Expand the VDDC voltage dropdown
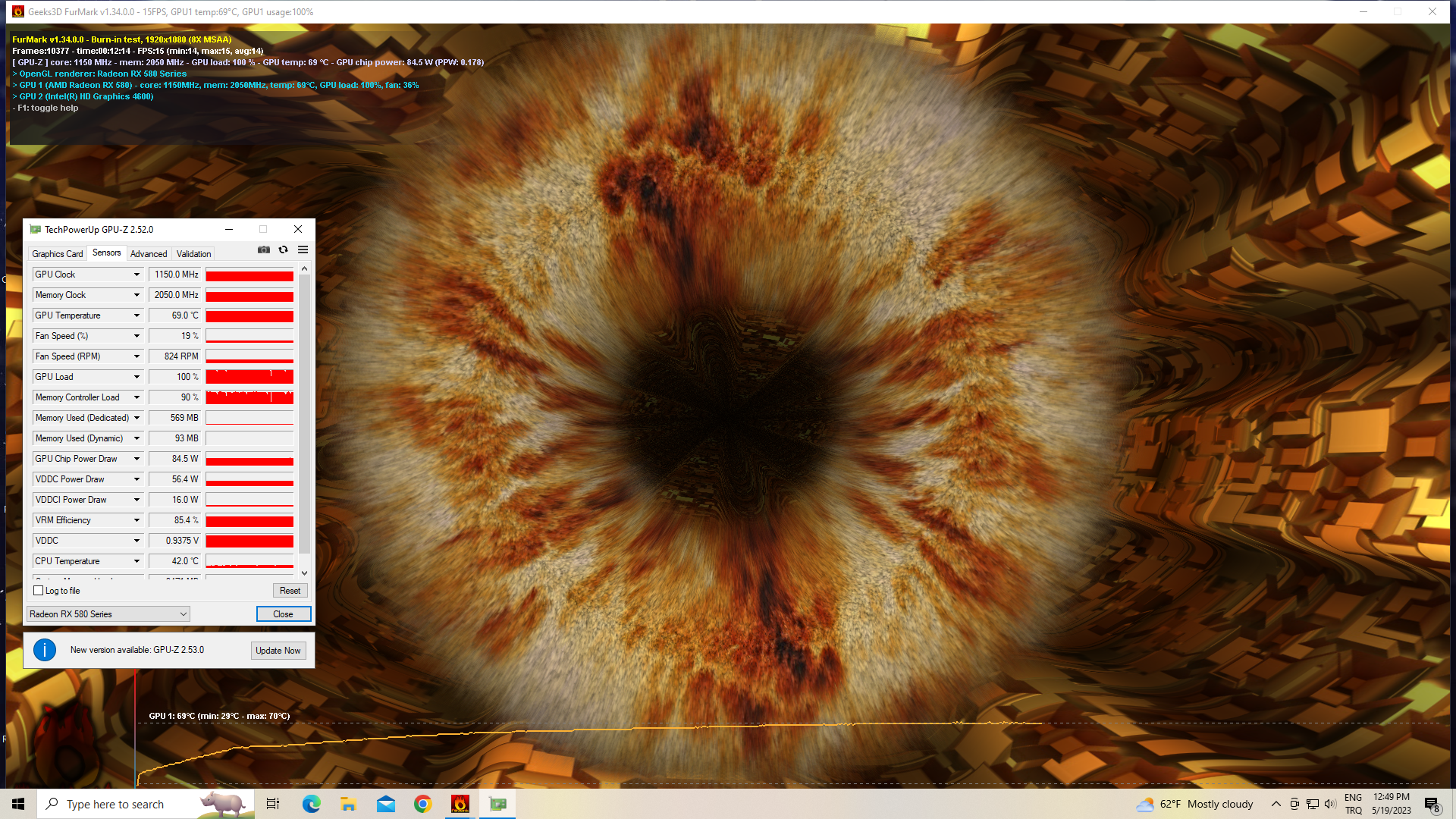The height and width of the screenshot is (819, 1456). (x=137, y=541)
